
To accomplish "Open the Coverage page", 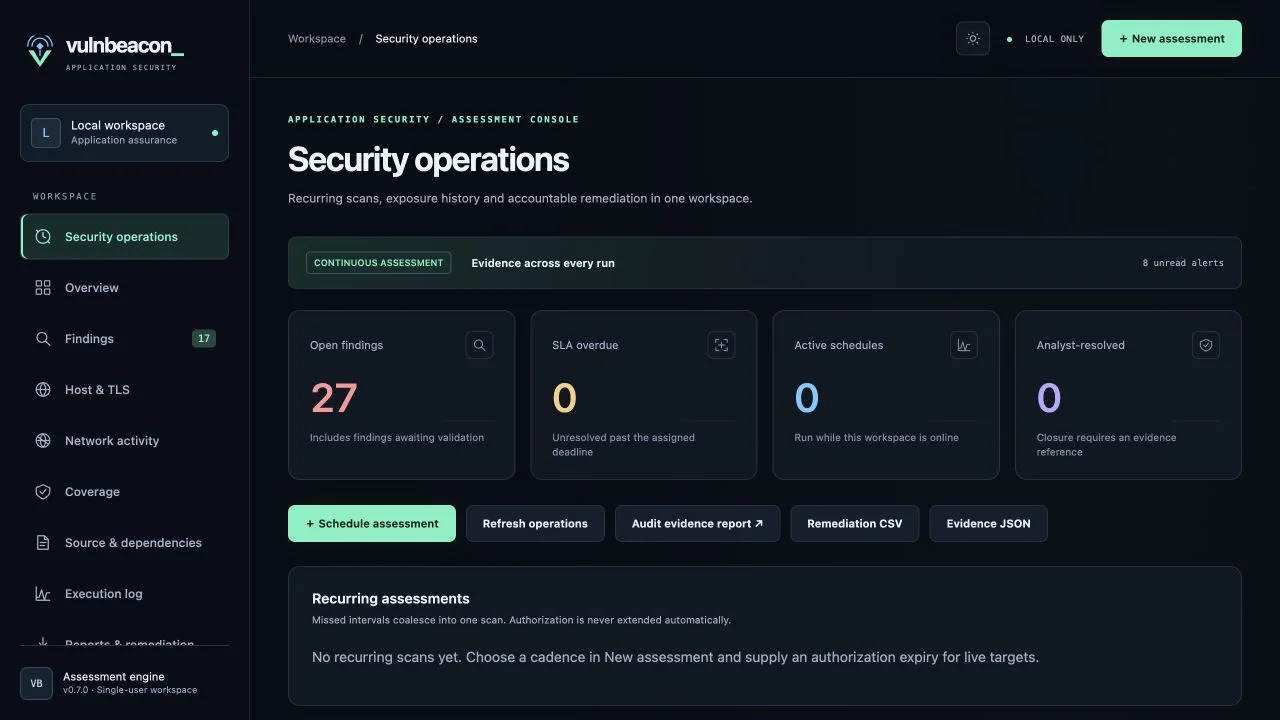I will click(x=125, y=492).
